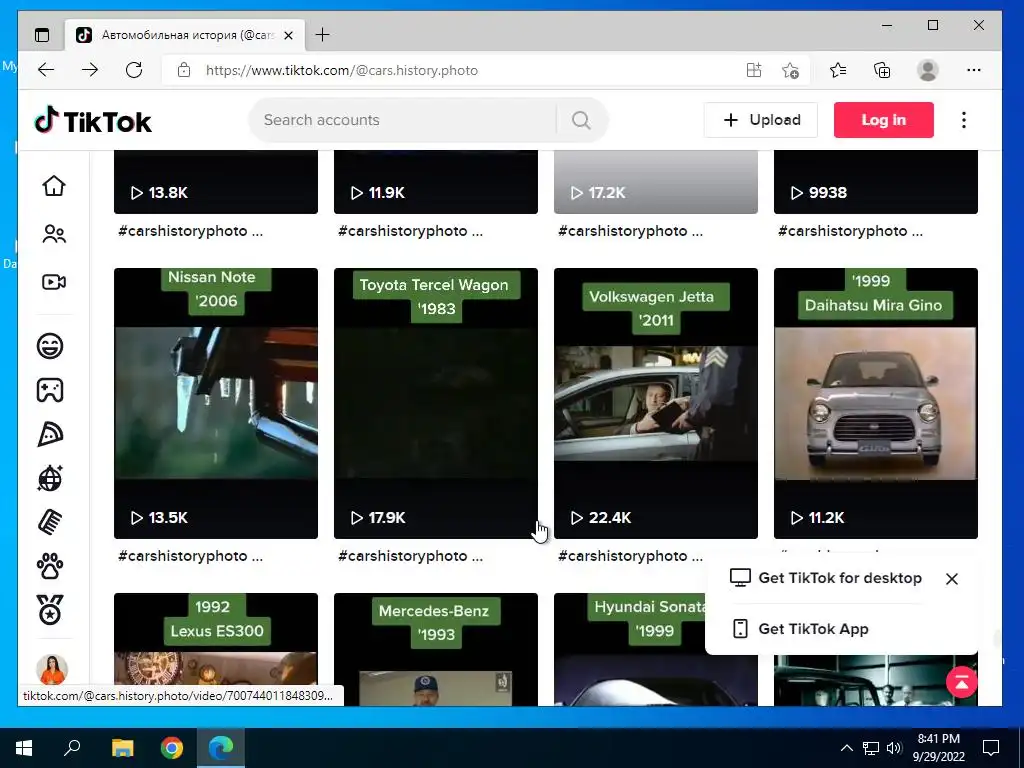Open TikTok home logo
The width and height of the screenshot is (1024, 768).
point(92,121)
